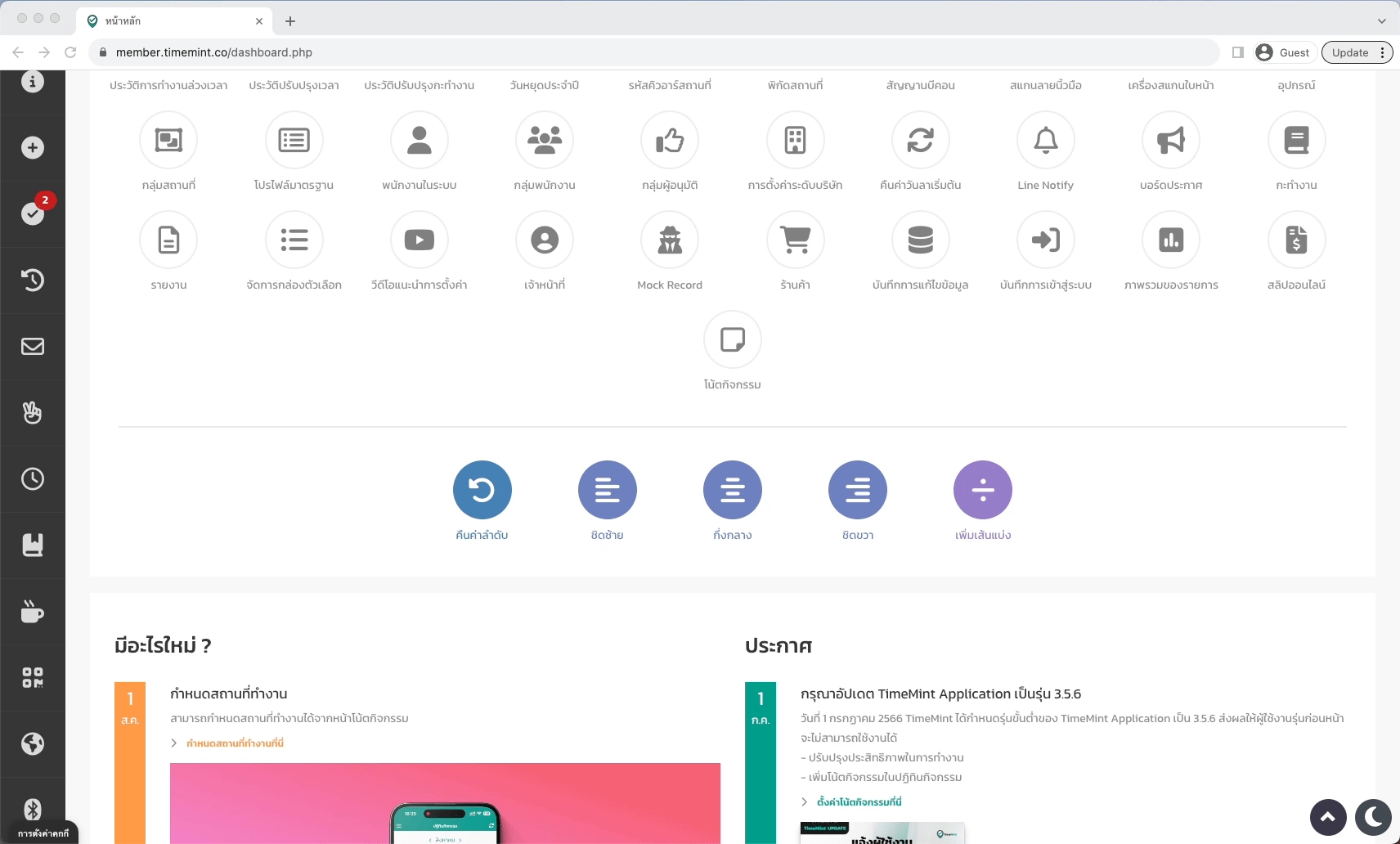Open the activity note sticky icon

click(x=732, y=340)
